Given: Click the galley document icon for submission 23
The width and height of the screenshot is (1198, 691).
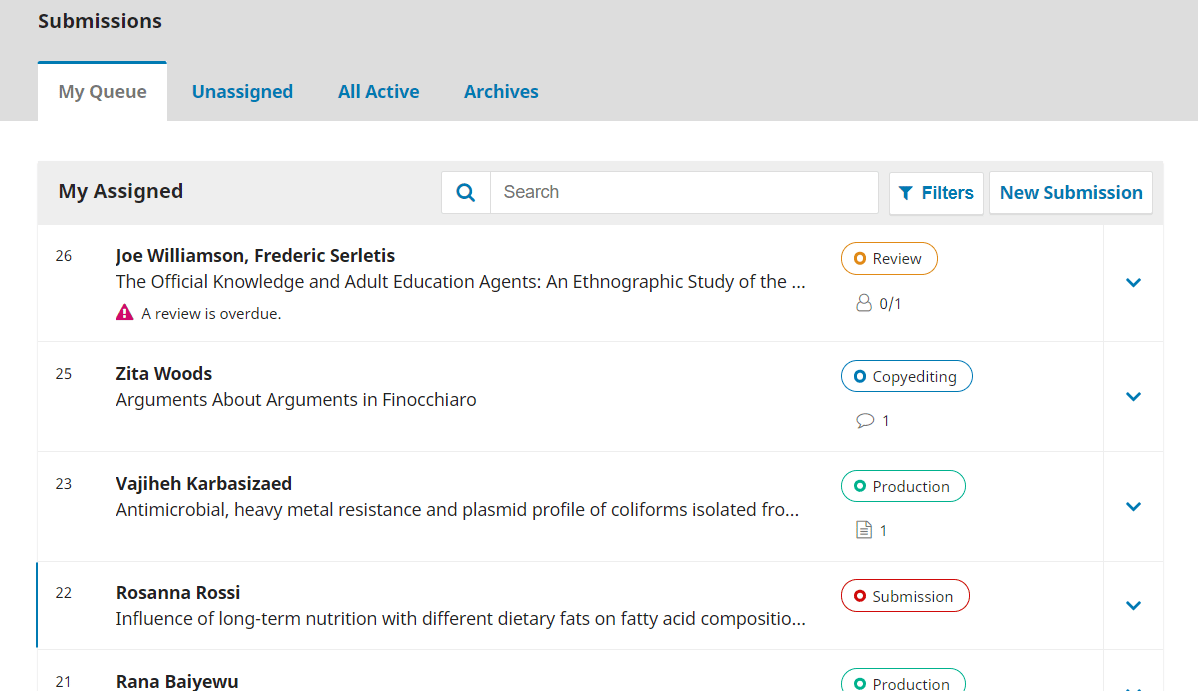Looking at the screenshot, I should (x=864, y=531).
